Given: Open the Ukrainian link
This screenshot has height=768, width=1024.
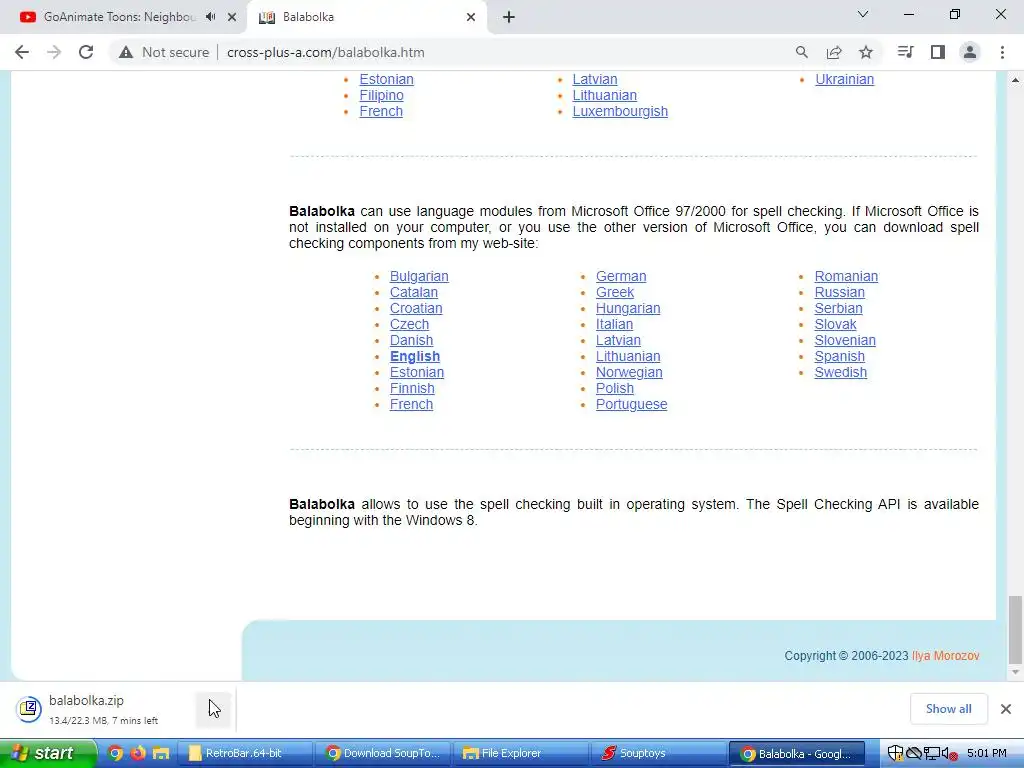Looking at the screenshot, I should point(844,79).
